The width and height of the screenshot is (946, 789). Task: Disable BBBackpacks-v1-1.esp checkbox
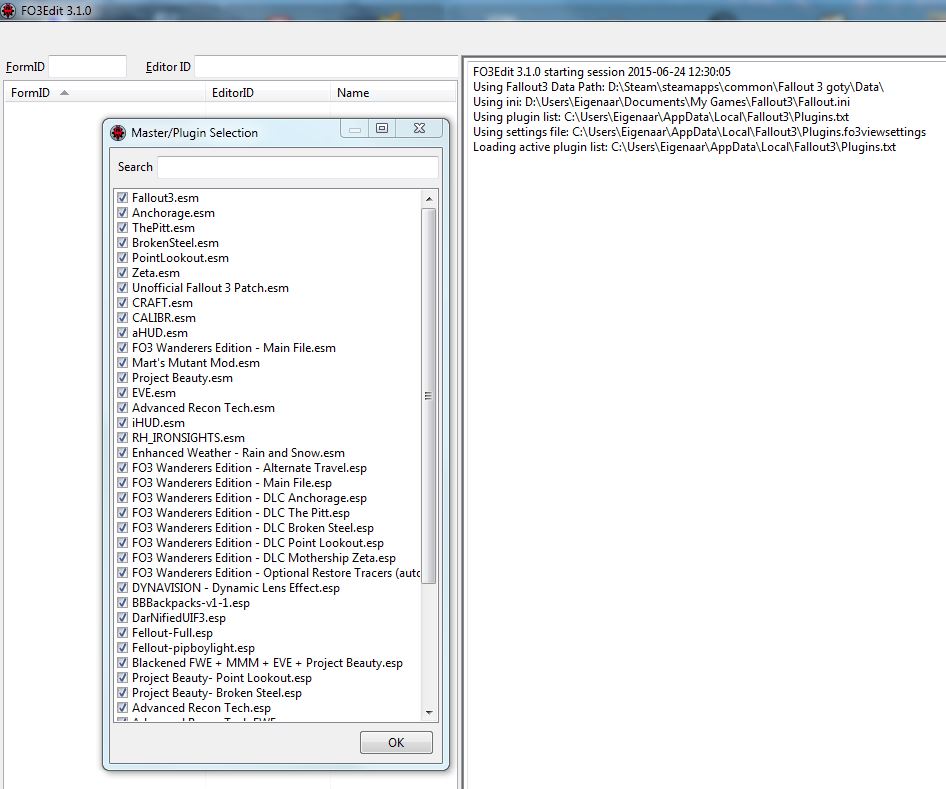click(x=122, y=603)
